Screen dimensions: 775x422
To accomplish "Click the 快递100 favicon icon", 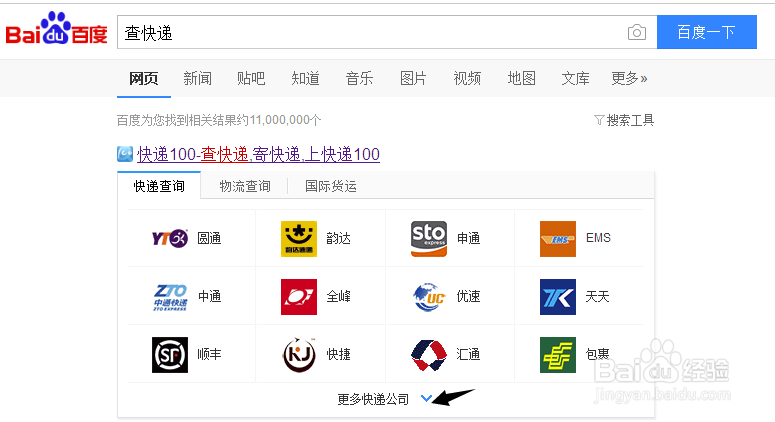I will (x=125, y=154).
